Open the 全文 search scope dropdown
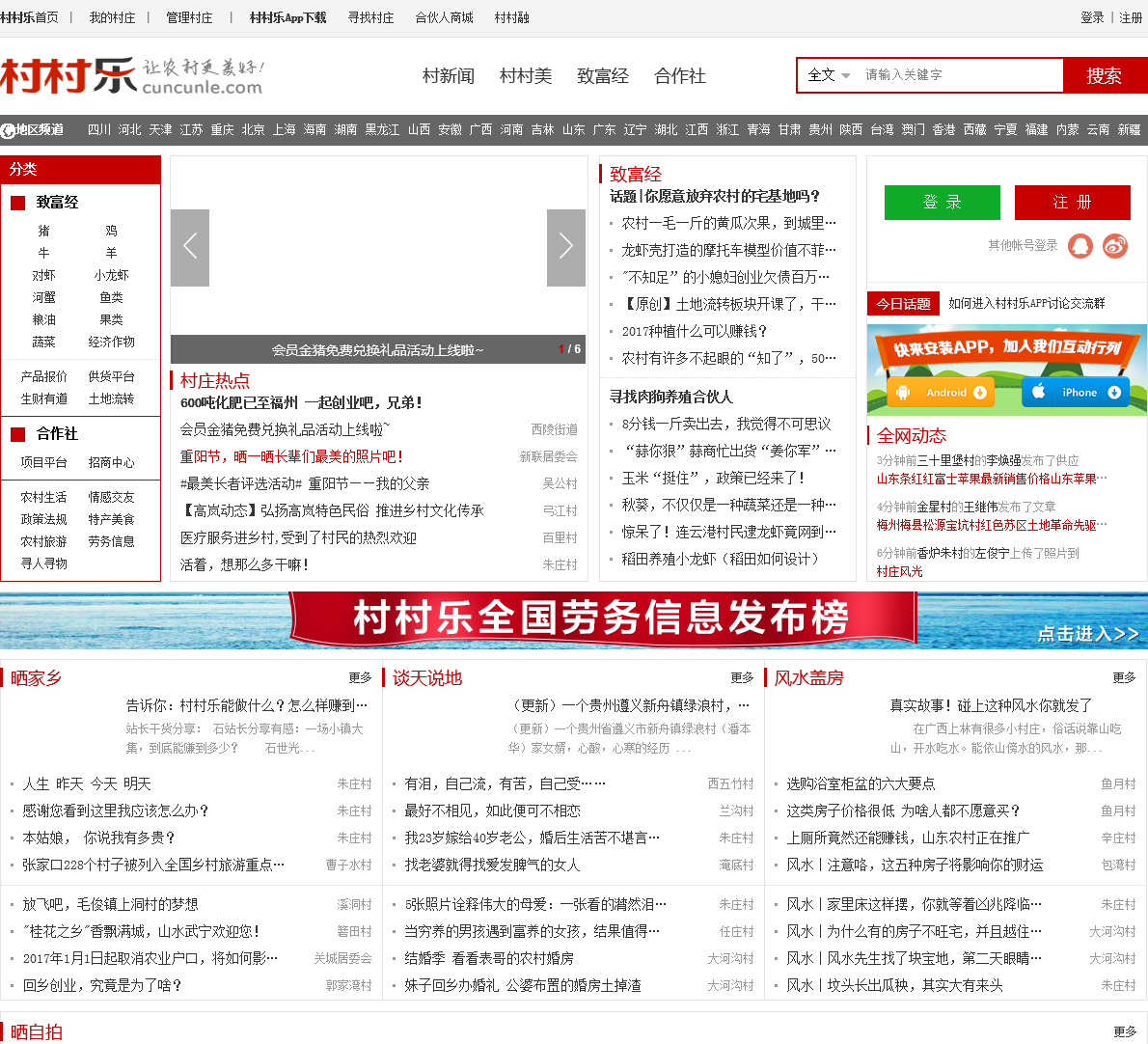The height and width of the screenshot is (1044, 1148). point(829,75)
